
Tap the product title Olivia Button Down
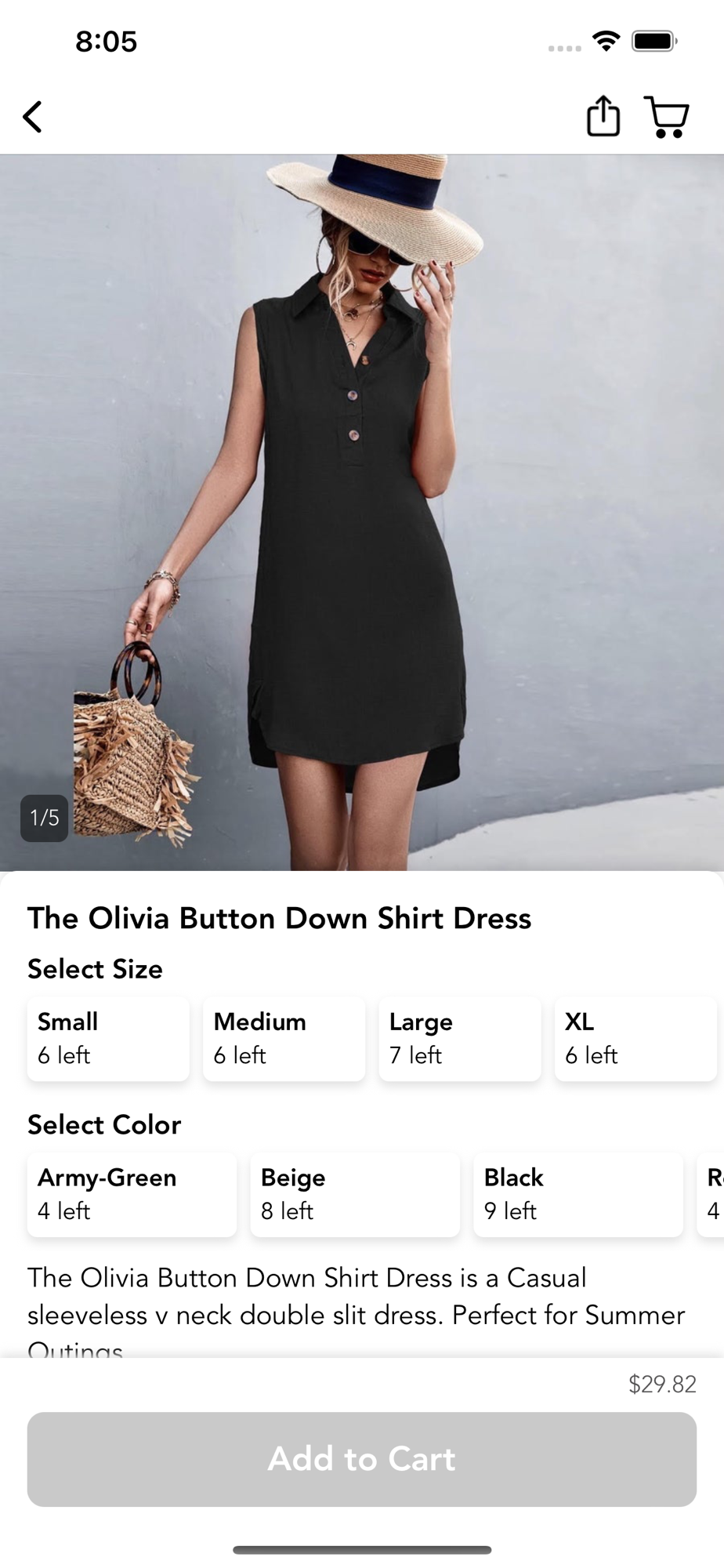tap(280, 918)
